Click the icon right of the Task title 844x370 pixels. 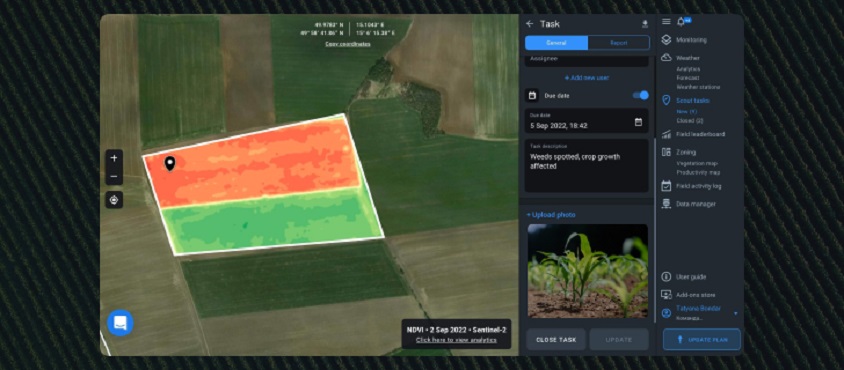(645, 24)
